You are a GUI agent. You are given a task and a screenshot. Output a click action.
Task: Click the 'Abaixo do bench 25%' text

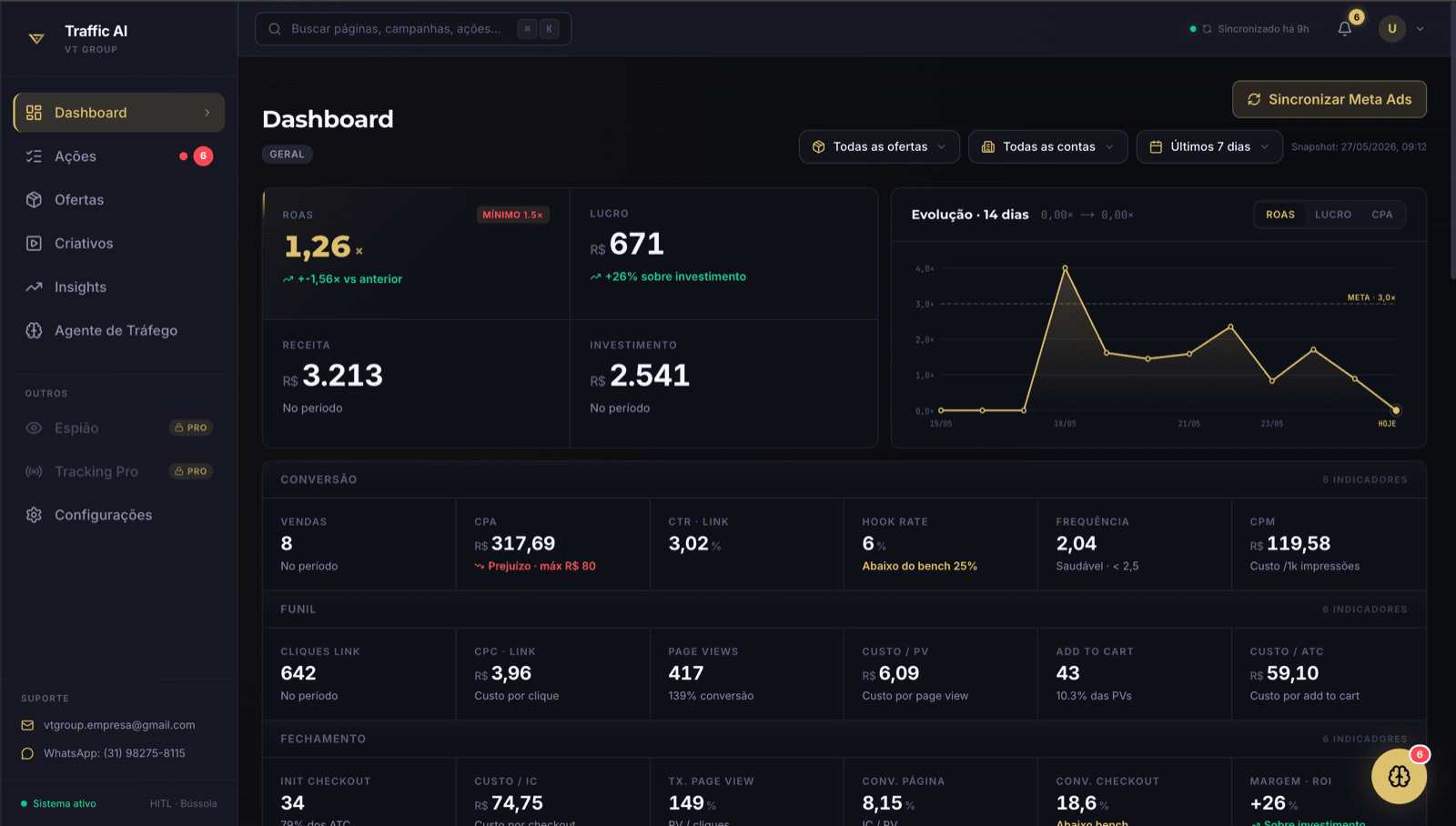[919, 566]
